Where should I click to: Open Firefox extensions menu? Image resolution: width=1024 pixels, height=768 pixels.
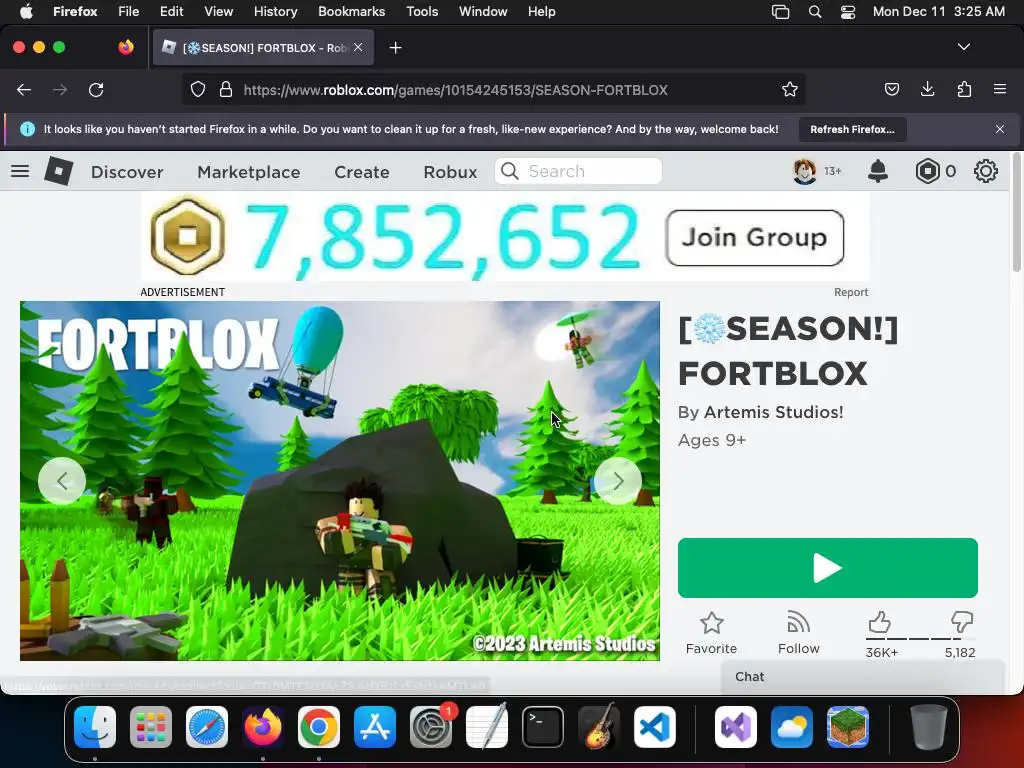click(964, 89)
